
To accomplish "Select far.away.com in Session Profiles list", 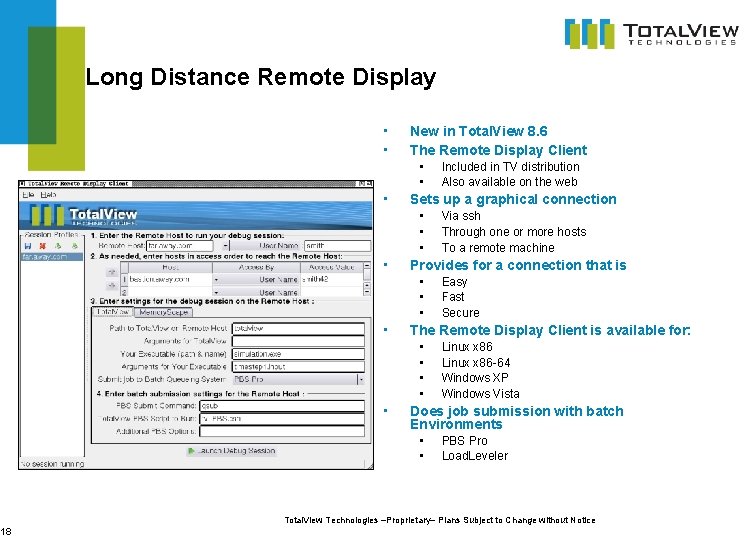I will pyautogui.click(x=52, y=257).
